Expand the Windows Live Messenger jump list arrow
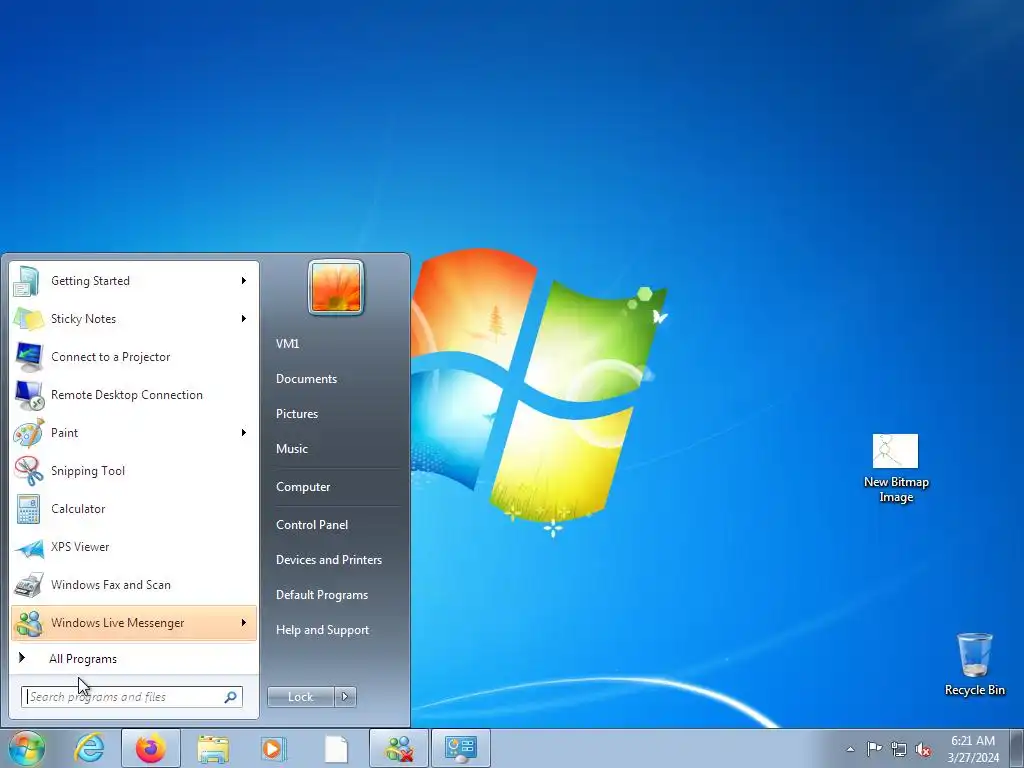 [244, 622]
